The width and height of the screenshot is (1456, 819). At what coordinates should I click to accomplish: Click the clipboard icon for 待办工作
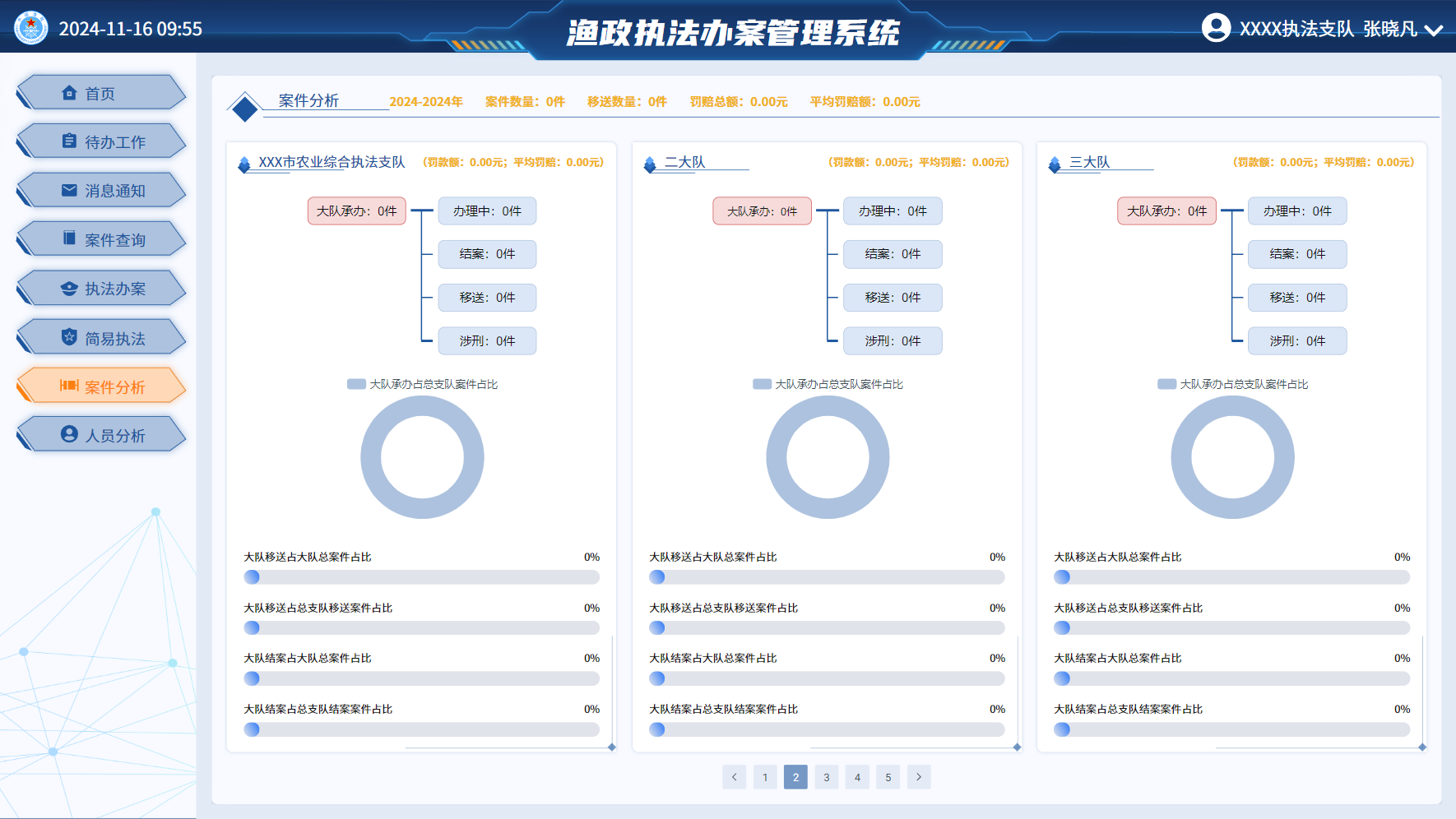[x=70, y=141]
